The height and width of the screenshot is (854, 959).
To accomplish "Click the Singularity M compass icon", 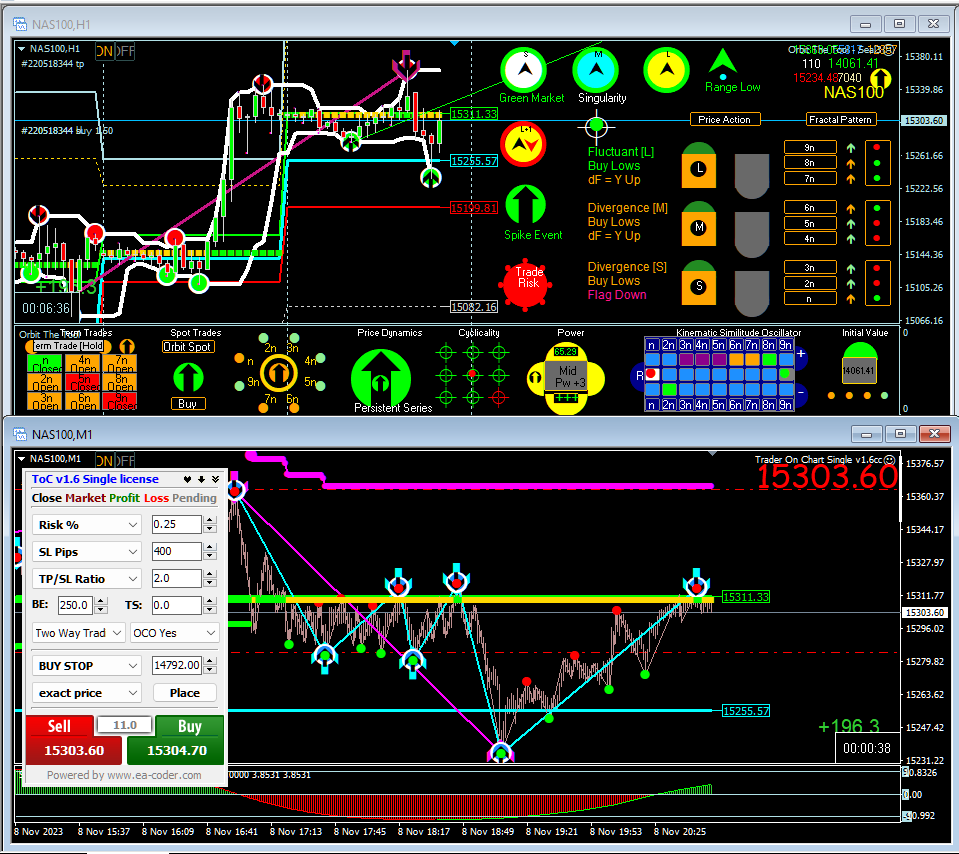I will point(596,70).
